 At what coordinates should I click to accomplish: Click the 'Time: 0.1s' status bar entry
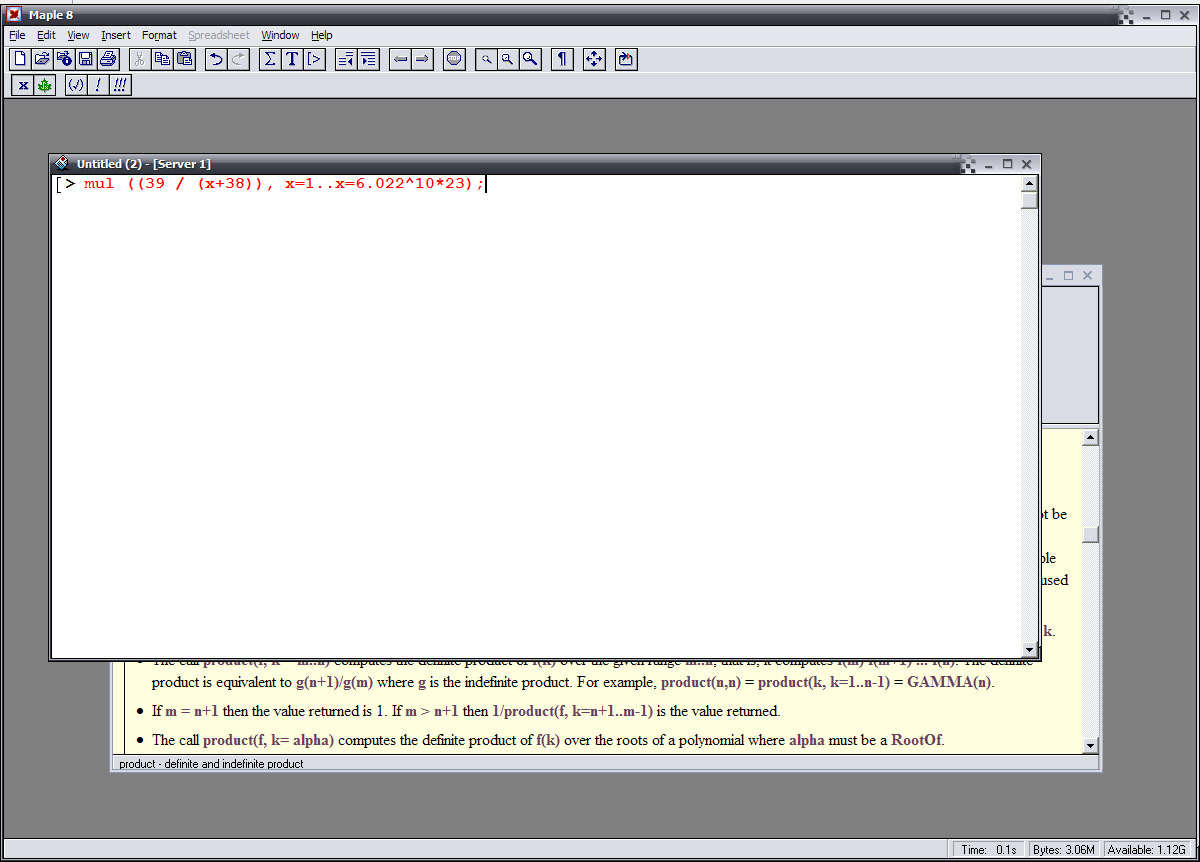point(988,849)
